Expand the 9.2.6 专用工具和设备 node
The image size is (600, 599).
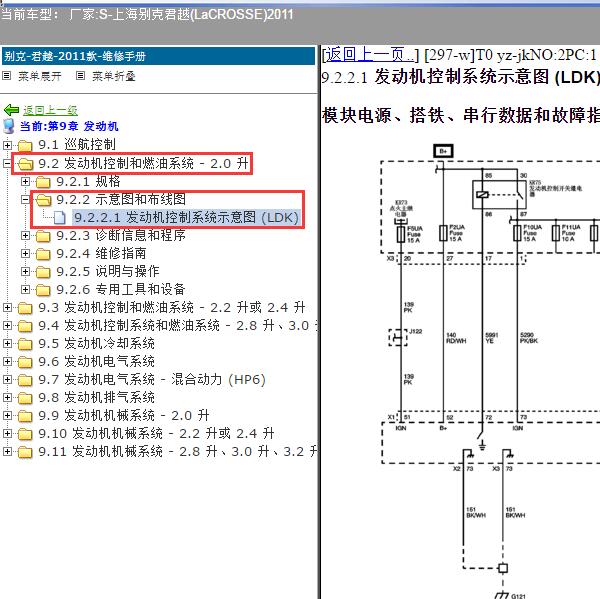[25, 289]
